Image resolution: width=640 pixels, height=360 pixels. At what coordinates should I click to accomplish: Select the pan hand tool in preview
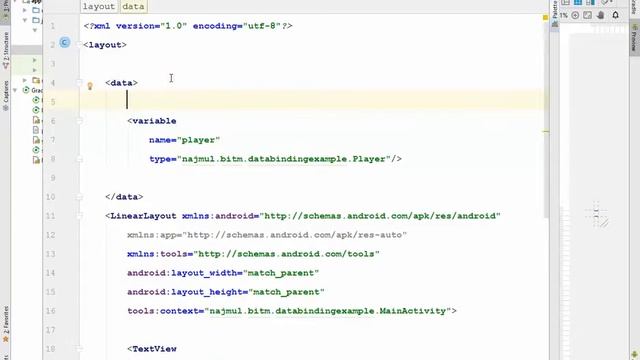[600, 16]
